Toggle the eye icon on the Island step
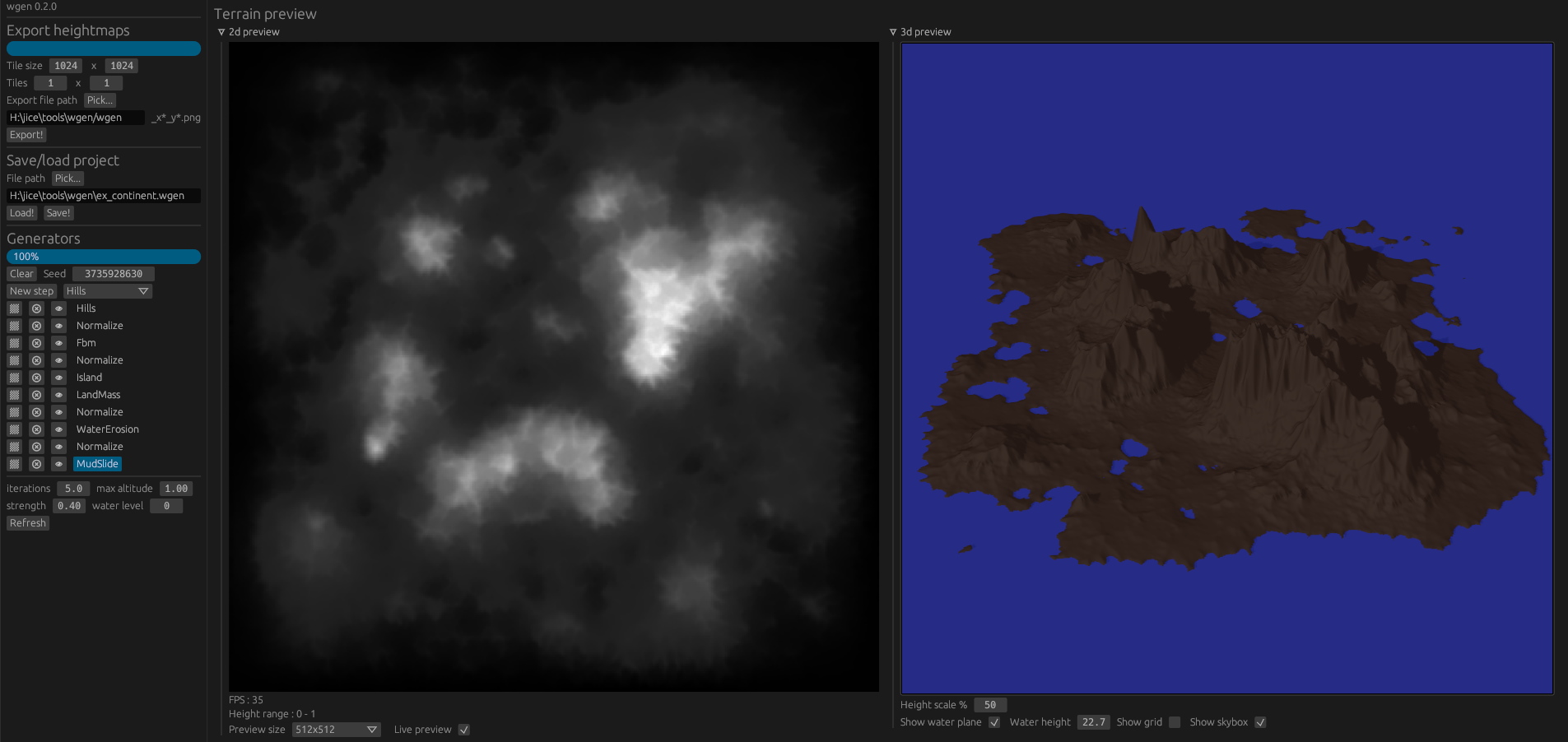Screen dimensions: 1568x742 pyautogui.click(x=58, y=378)
